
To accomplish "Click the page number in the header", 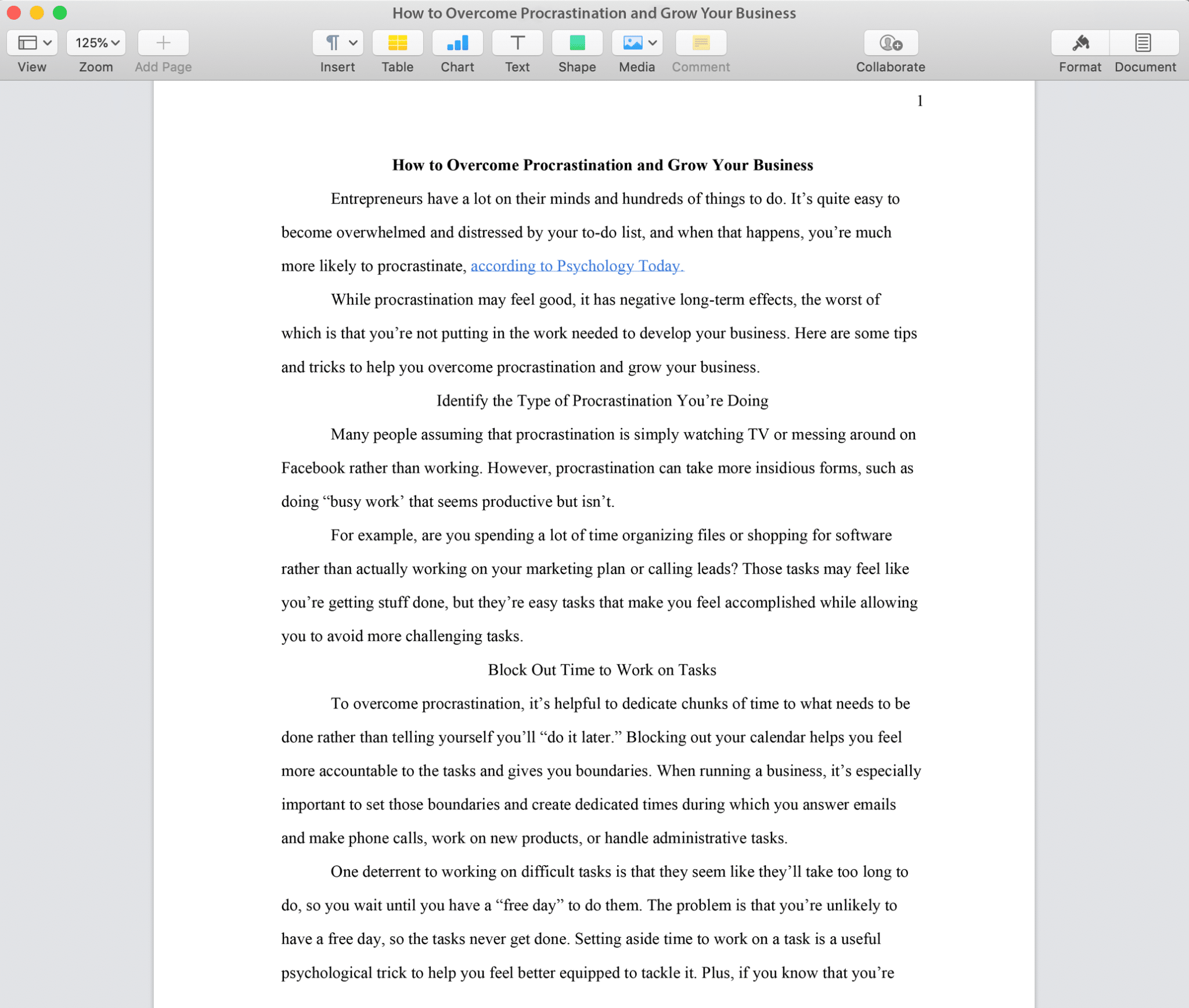I will click(x=920, y=101).
